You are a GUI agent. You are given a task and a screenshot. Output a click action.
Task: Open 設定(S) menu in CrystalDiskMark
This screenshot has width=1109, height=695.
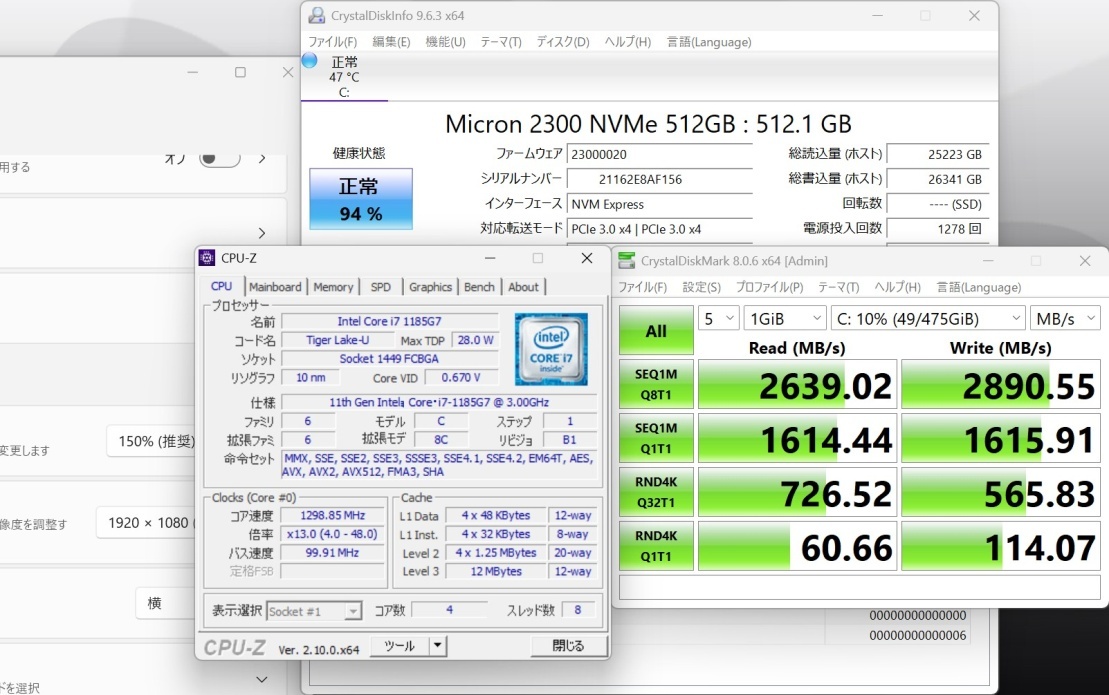(702, 287)
